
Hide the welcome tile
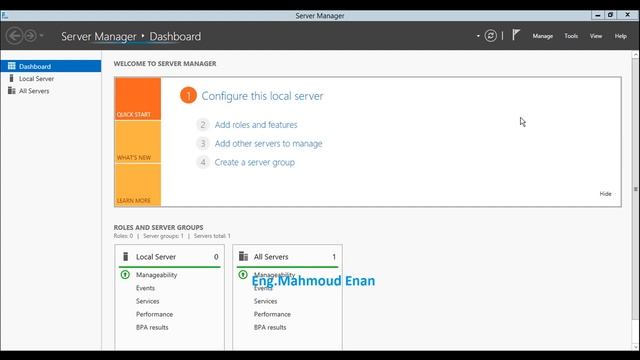click(605, 193)
